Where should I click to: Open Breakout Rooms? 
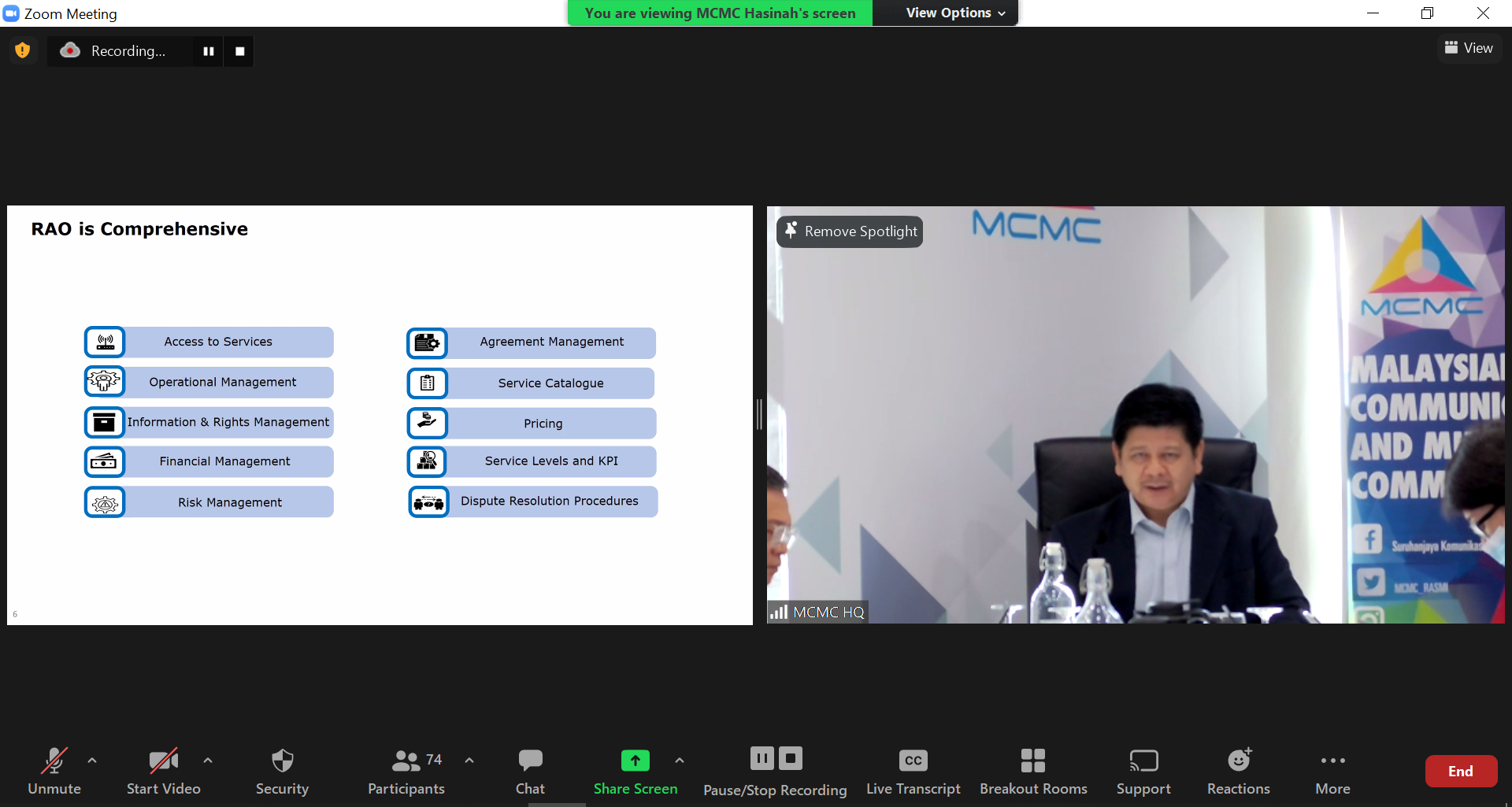coord(1032,771)
